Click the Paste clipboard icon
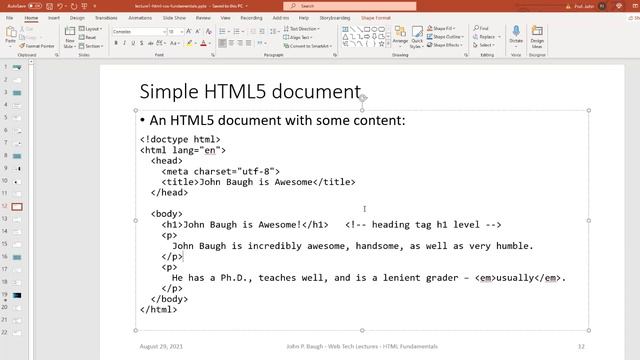Screen dimensions: 640x360 click(11, 32)
